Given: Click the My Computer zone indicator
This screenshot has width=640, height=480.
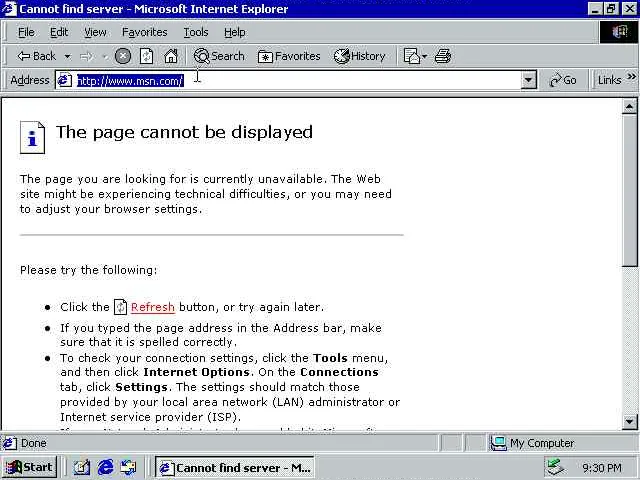Looking at the screenshot, I should click(x=533, y=443).
